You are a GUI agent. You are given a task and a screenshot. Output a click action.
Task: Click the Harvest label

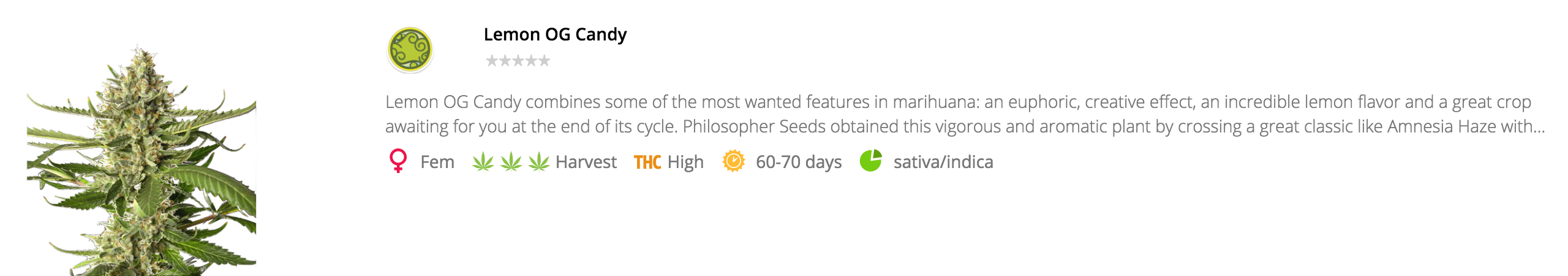point(586,162)
